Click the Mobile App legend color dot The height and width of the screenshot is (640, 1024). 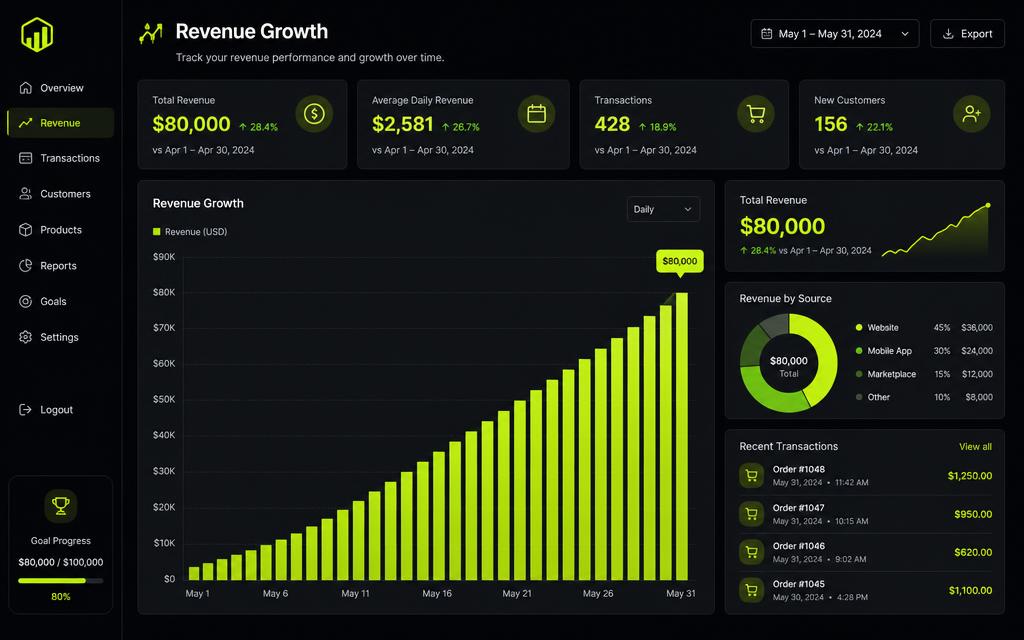(x=859, y=351)
